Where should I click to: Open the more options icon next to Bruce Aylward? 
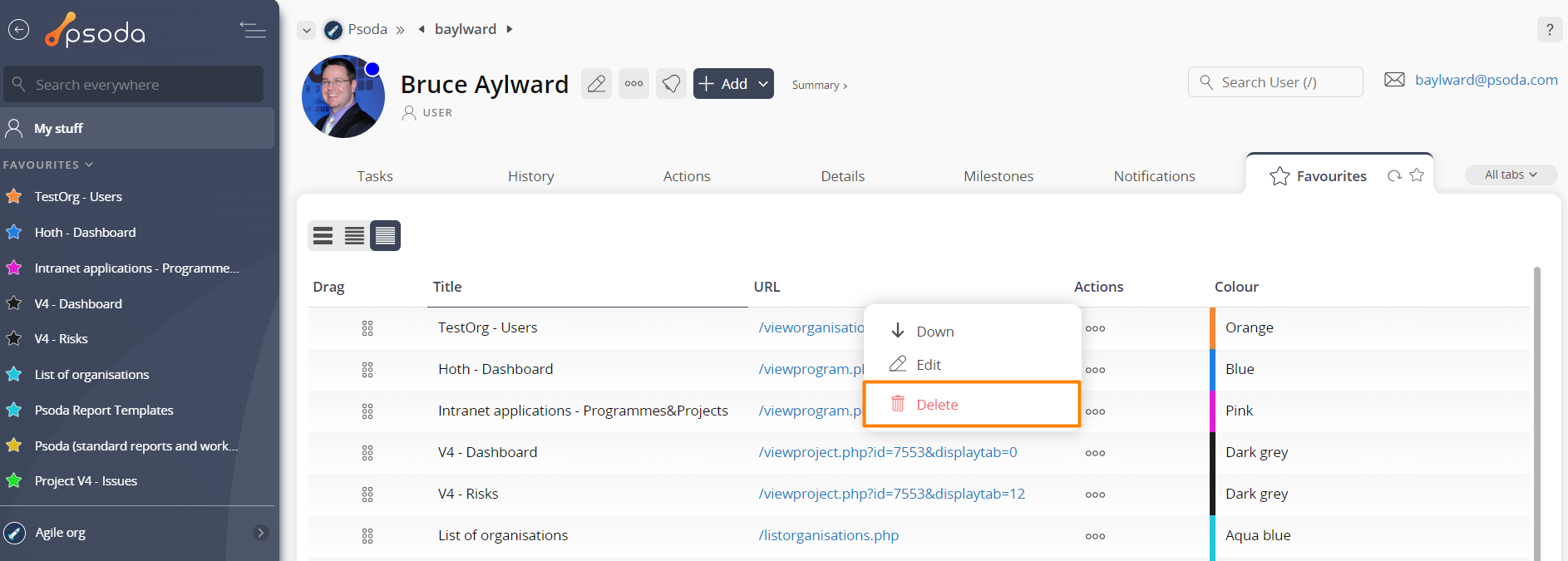(x=634, y=83)
